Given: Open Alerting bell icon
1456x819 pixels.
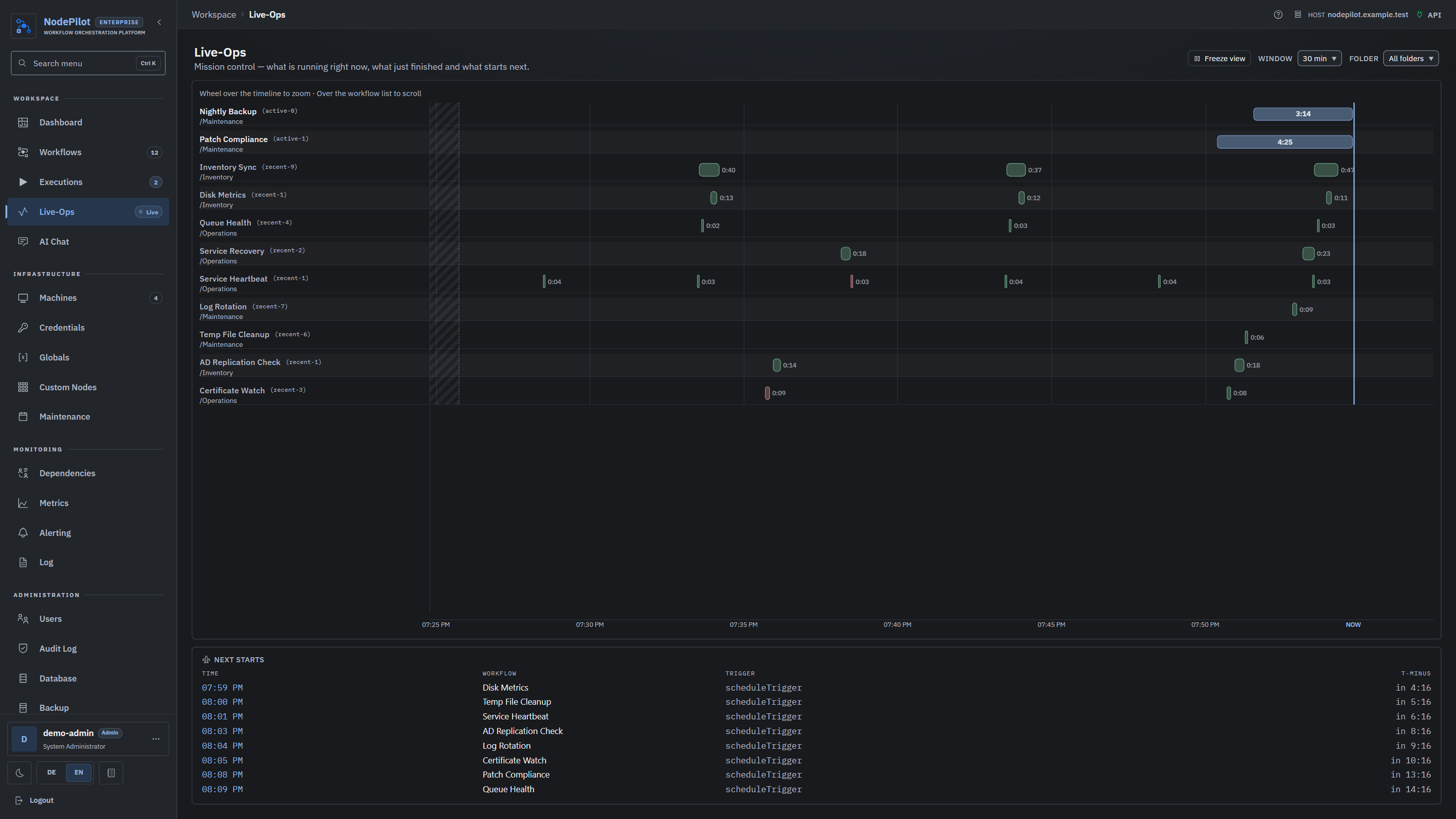Looking at the screenshot, I should 23,533.
